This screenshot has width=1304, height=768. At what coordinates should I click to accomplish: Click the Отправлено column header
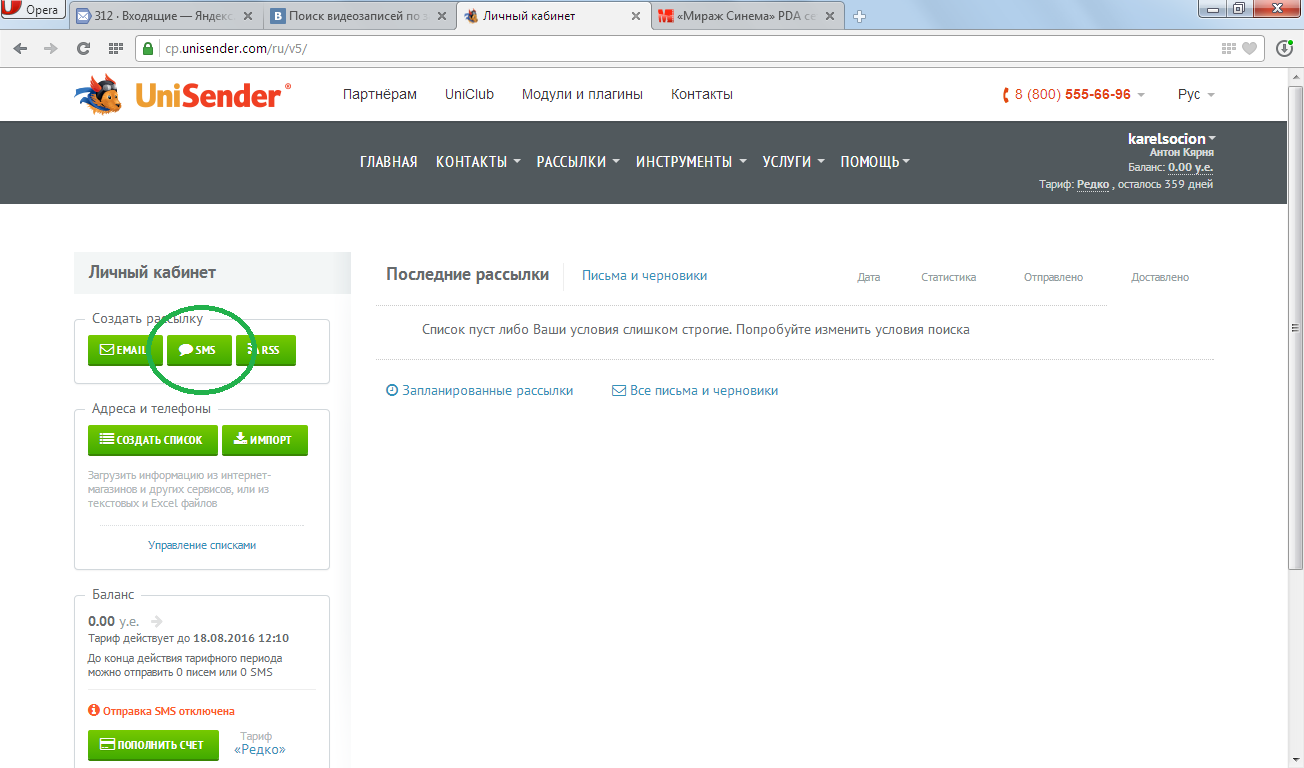click(x=1053, y=277)
